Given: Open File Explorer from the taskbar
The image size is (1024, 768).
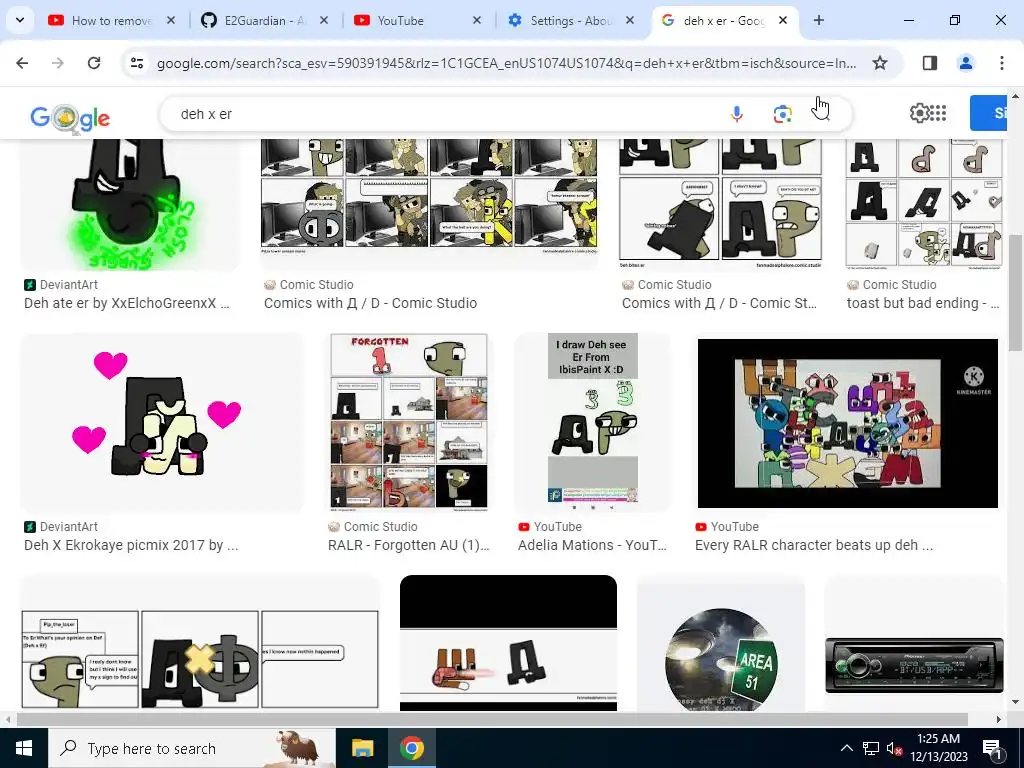Looking at the screenshot, I should point(362,748).
